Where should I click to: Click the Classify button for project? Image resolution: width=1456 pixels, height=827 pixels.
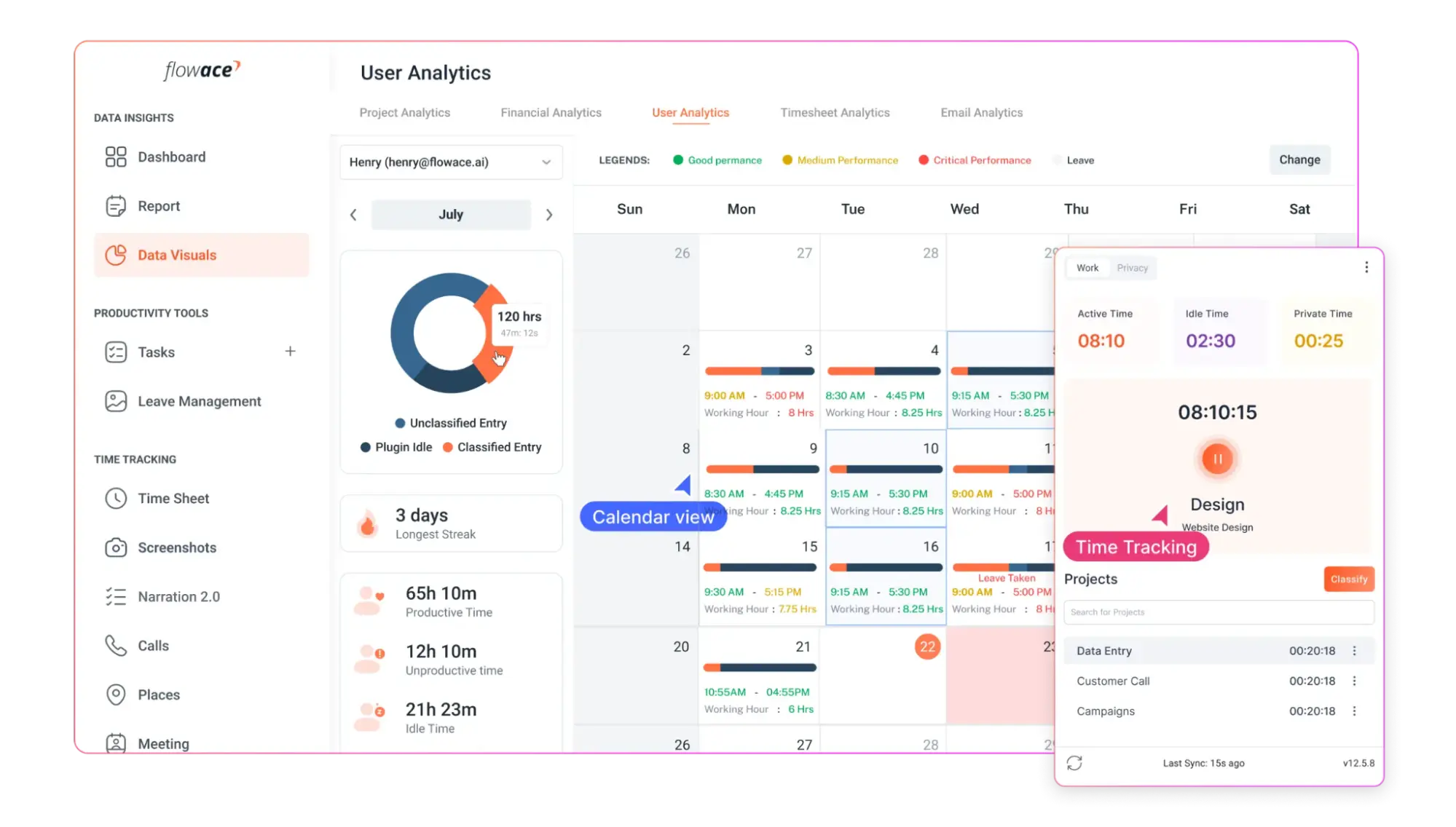click(1349, 579)
